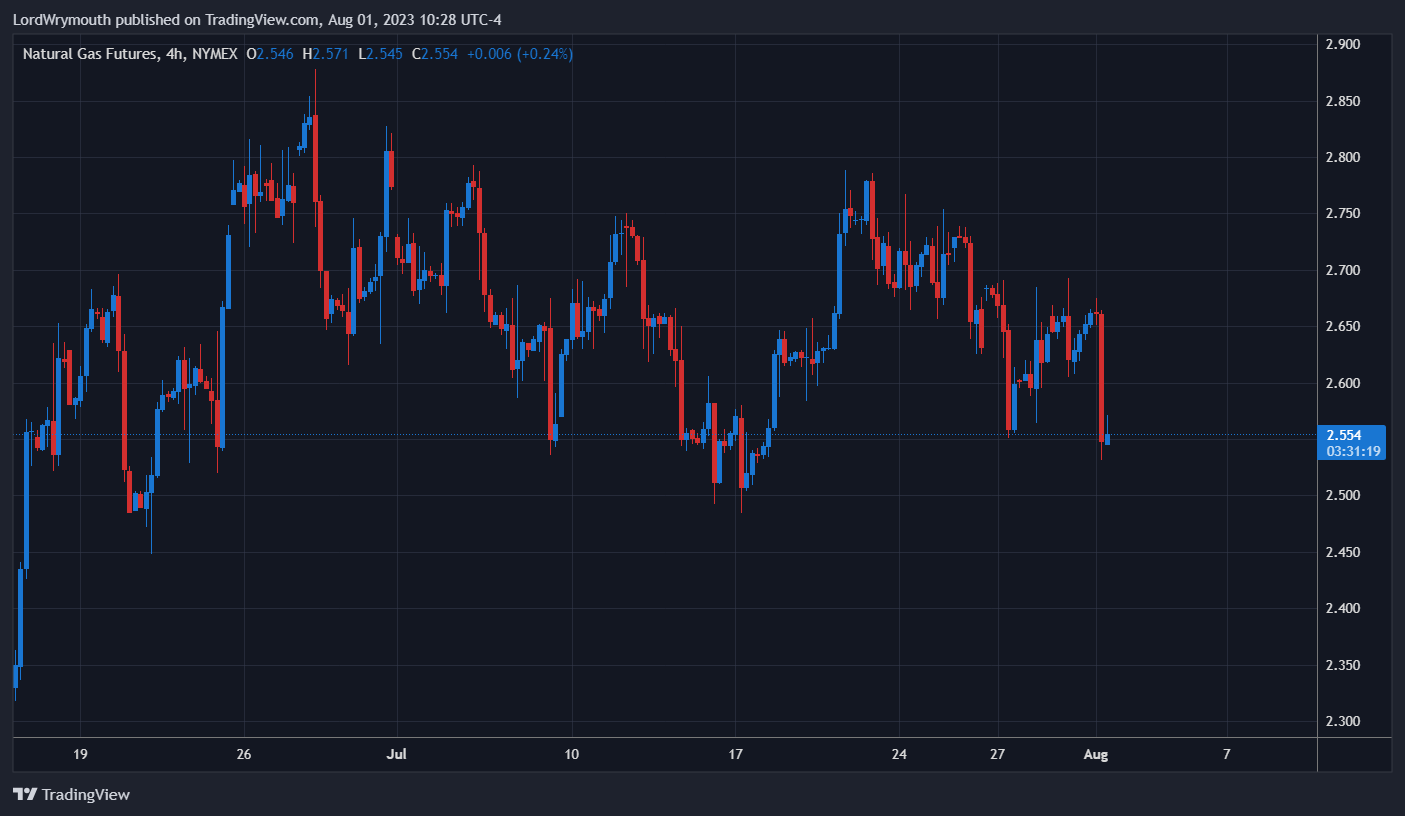Screen dimensions: 1405x816
Task: Click the 2.350 price axis label
Action: click(1343, 665)
